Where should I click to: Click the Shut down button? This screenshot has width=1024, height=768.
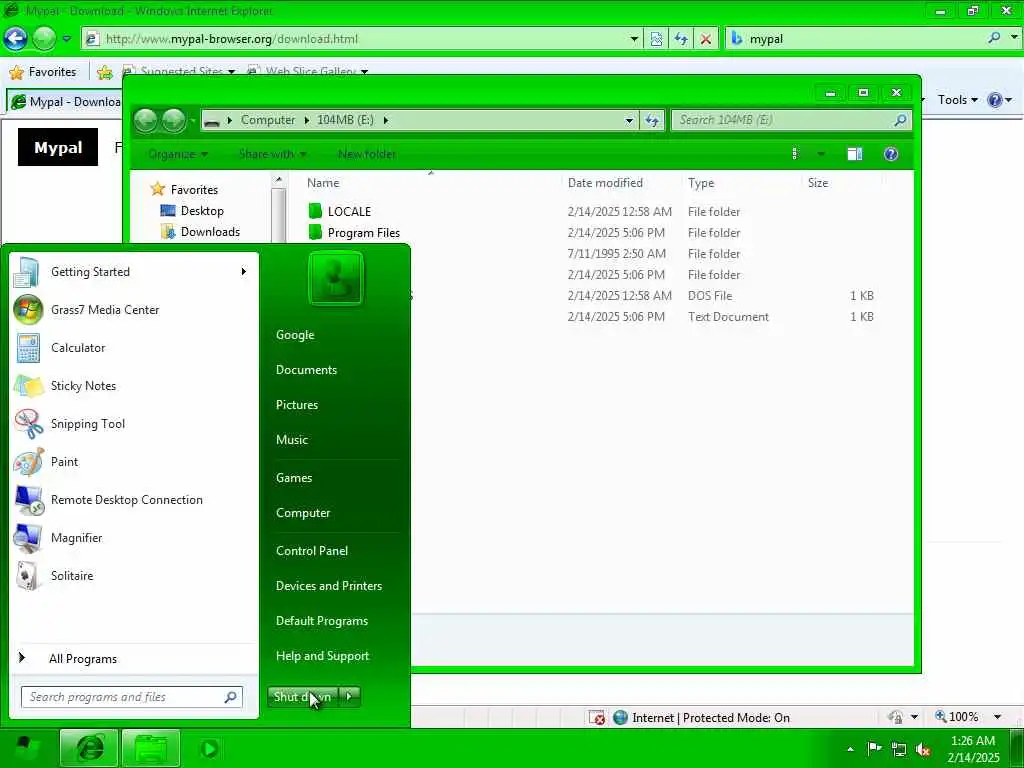point(302,696)
